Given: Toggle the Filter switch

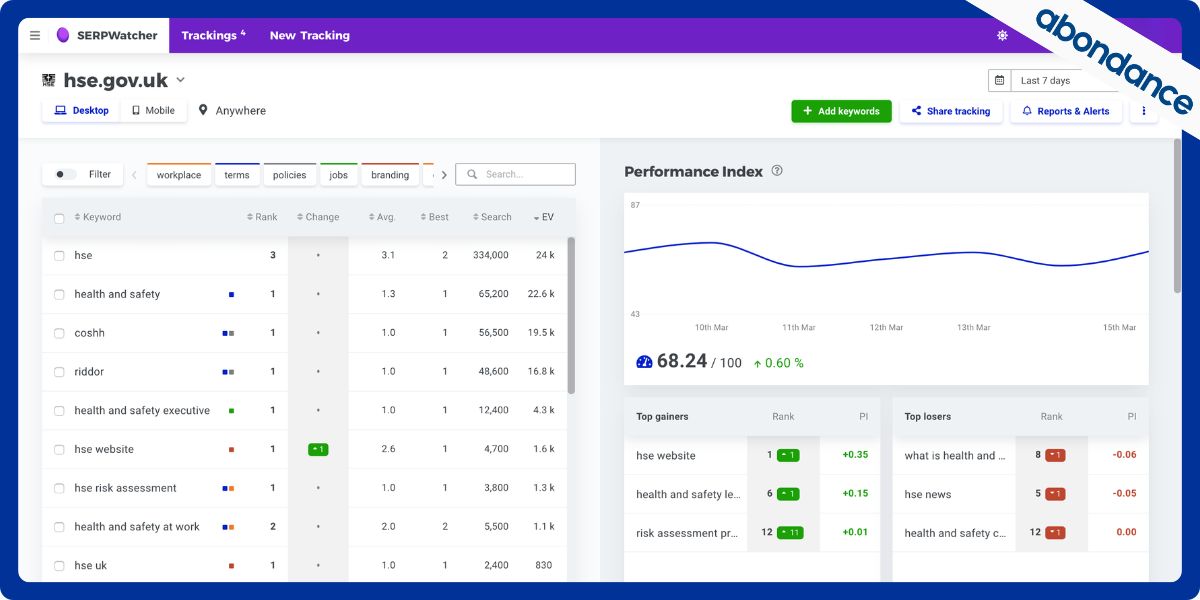Looking at the screenshot, I should (x=65, y=174).
